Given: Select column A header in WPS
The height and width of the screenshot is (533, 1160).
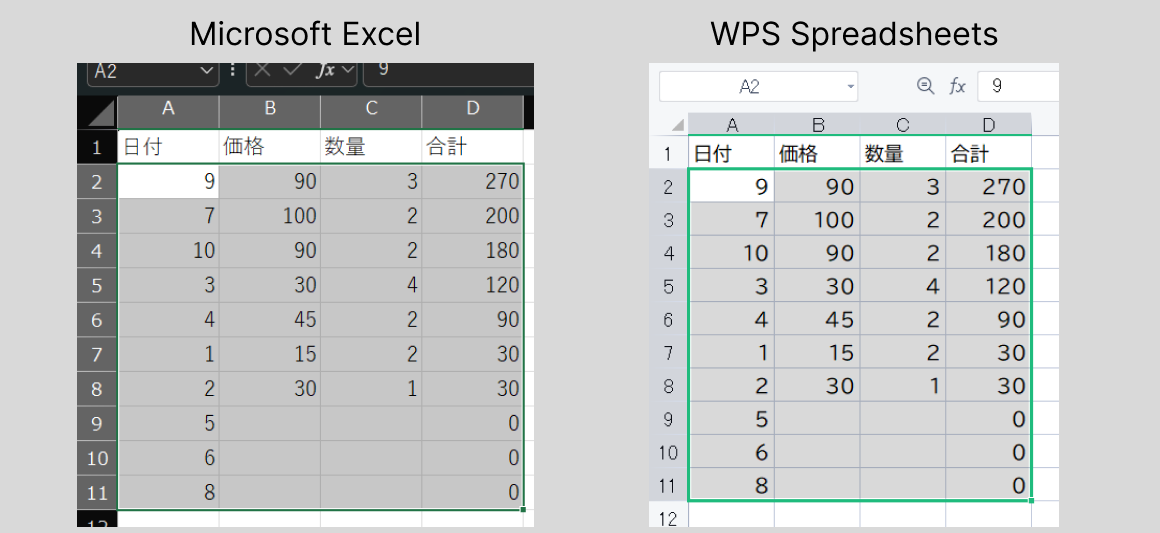Looking at the screenshot, I should coord(732,124).
